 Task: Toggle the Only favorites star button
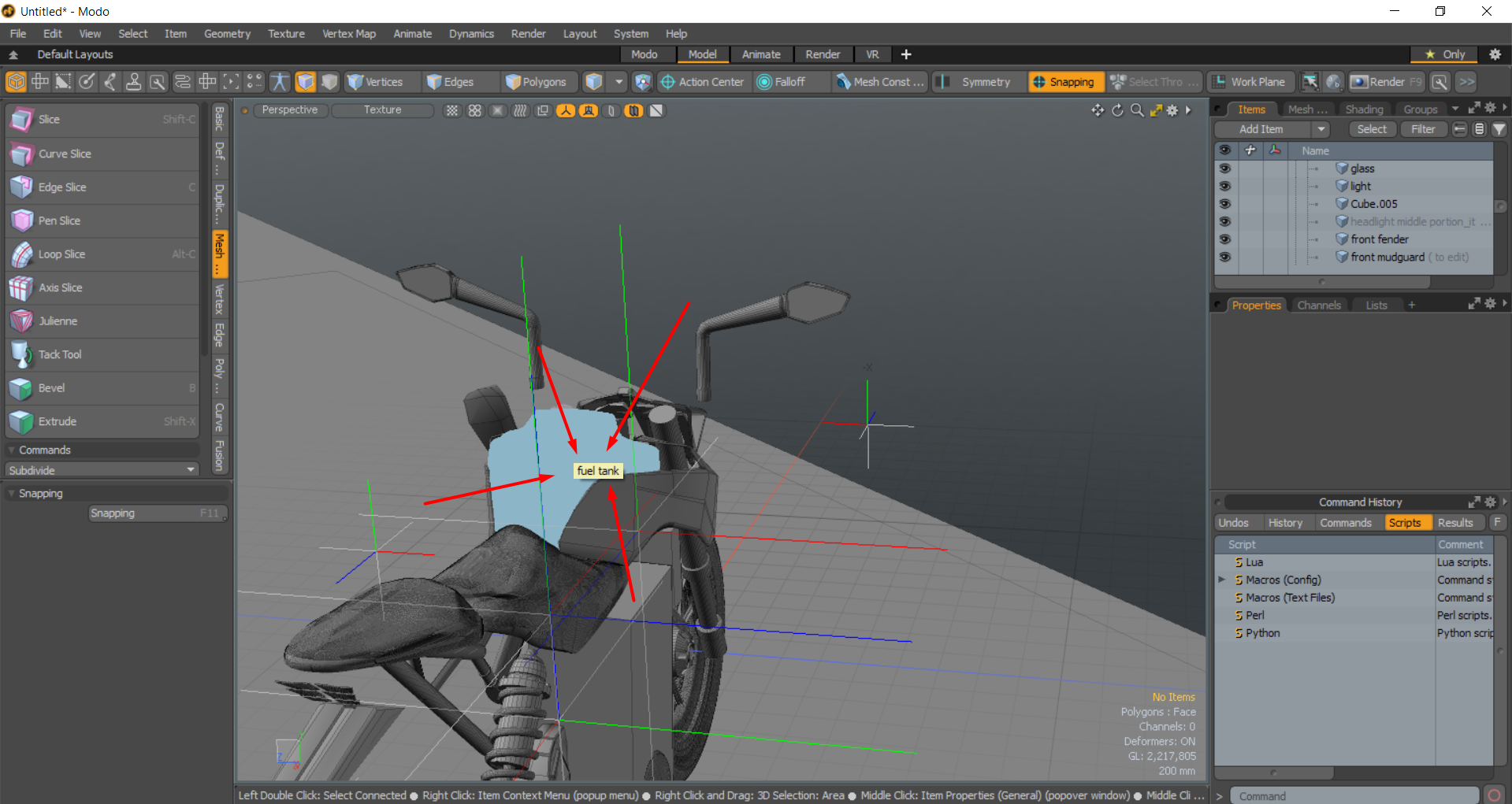[x=1444, y=54]
